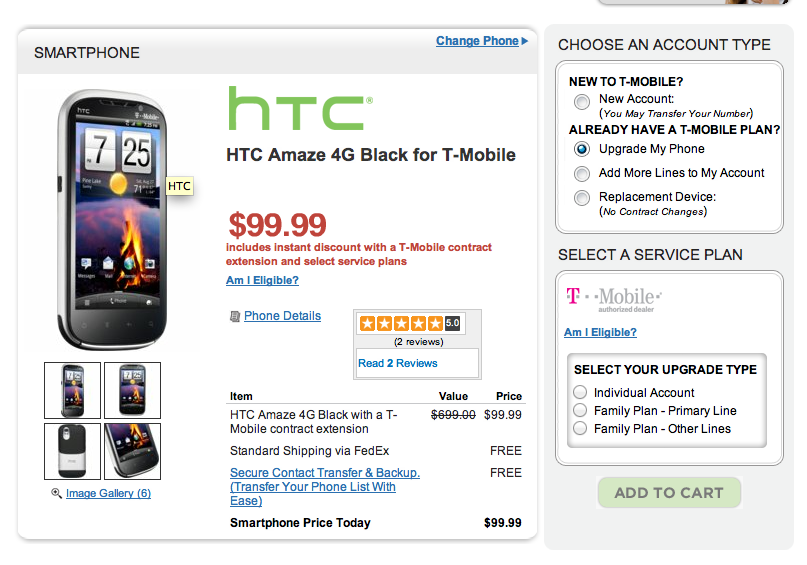
Task: Select the first front-view phone thumbnail
Action: pyautogui.click(x=73, y=390)
